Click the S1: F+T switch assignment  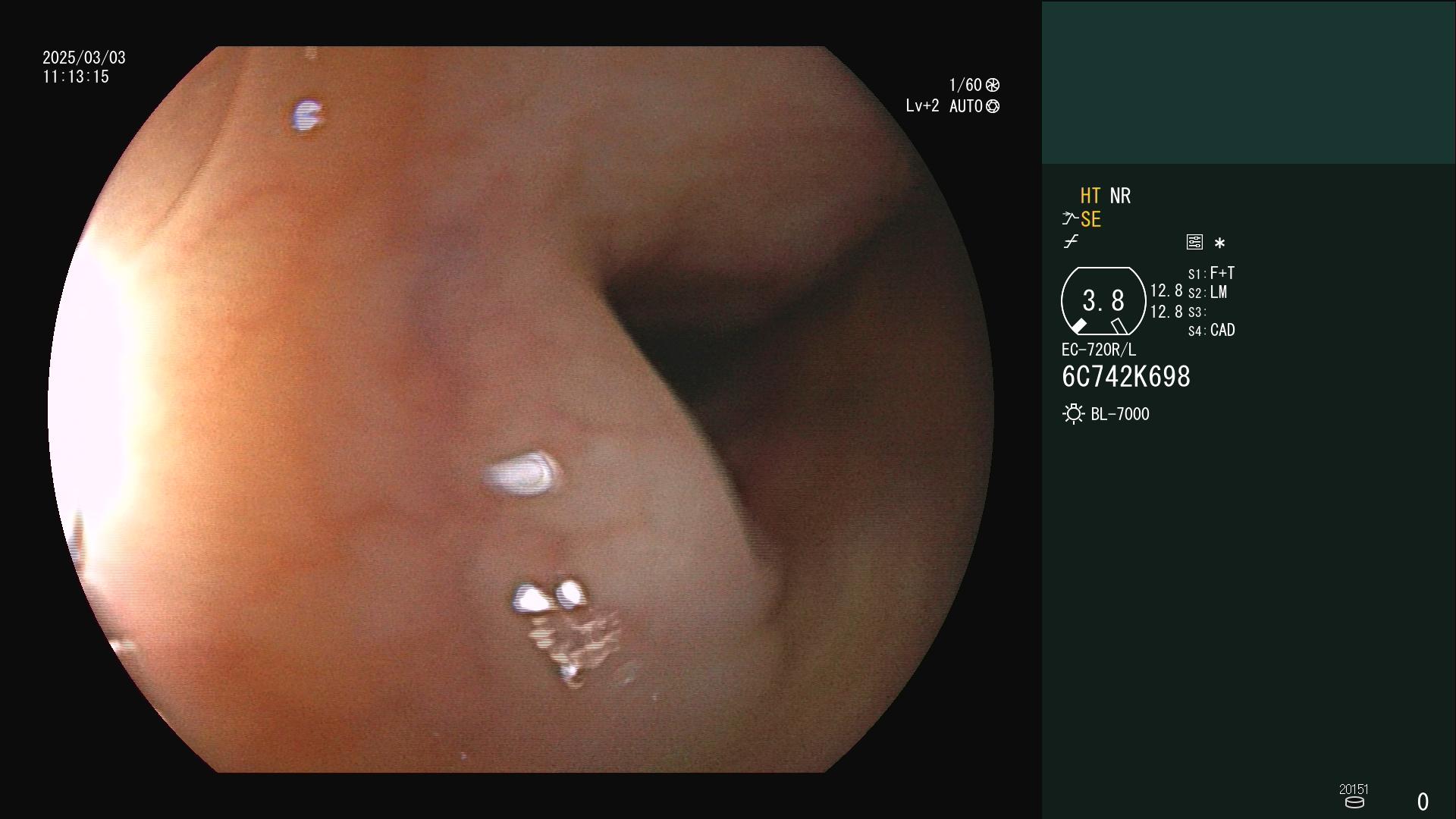(1211, 273)
